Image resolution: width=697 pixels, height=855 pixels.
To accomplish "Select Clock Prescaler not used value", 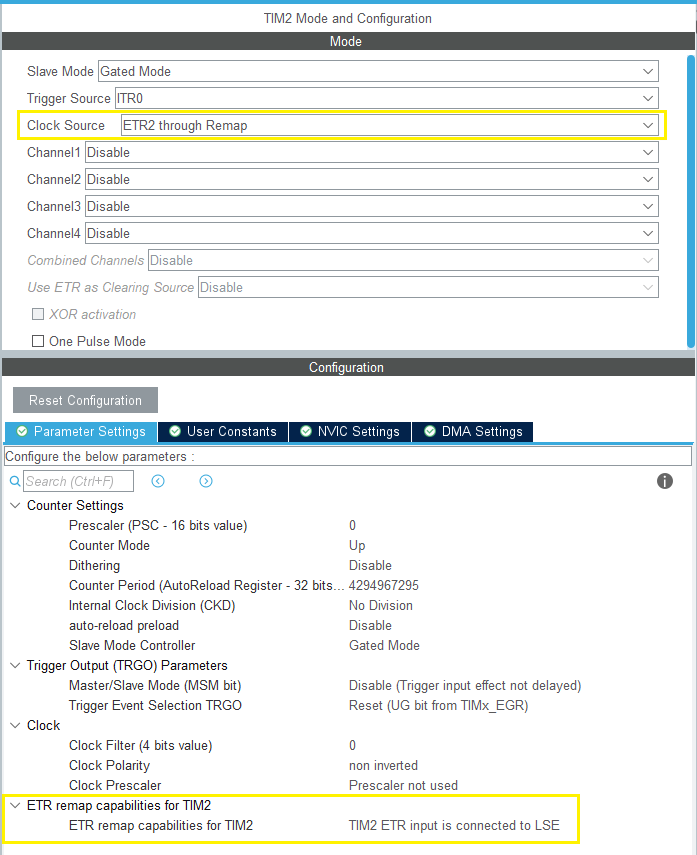I will (x=403, y=786).
